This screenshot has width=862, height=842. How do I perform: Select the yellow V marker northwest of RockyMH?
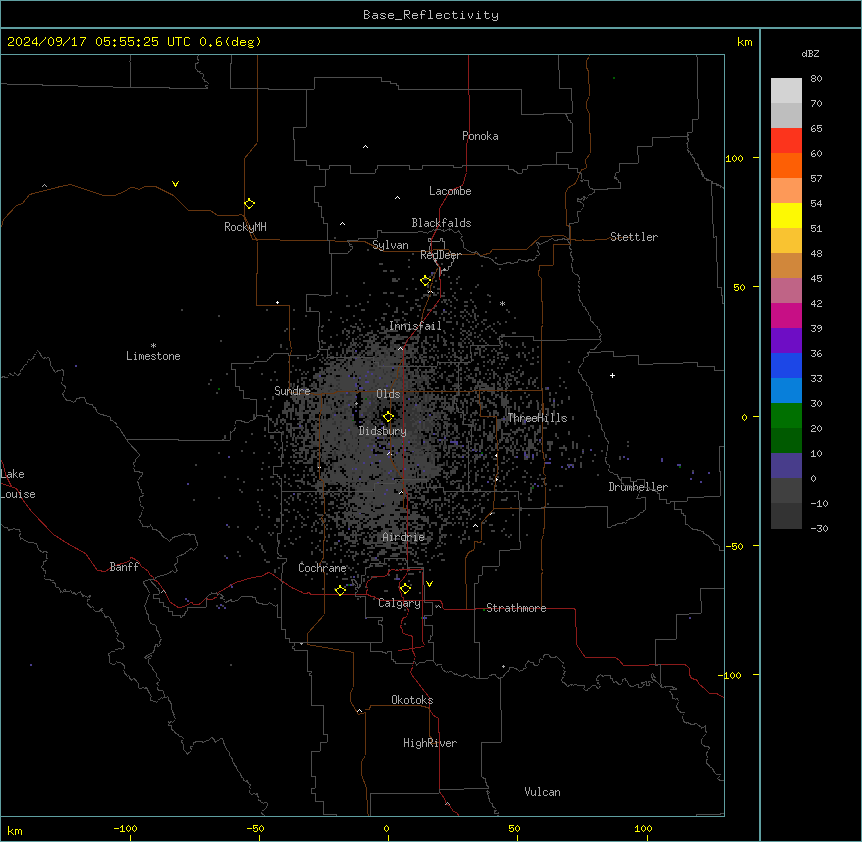pos(175,184)
